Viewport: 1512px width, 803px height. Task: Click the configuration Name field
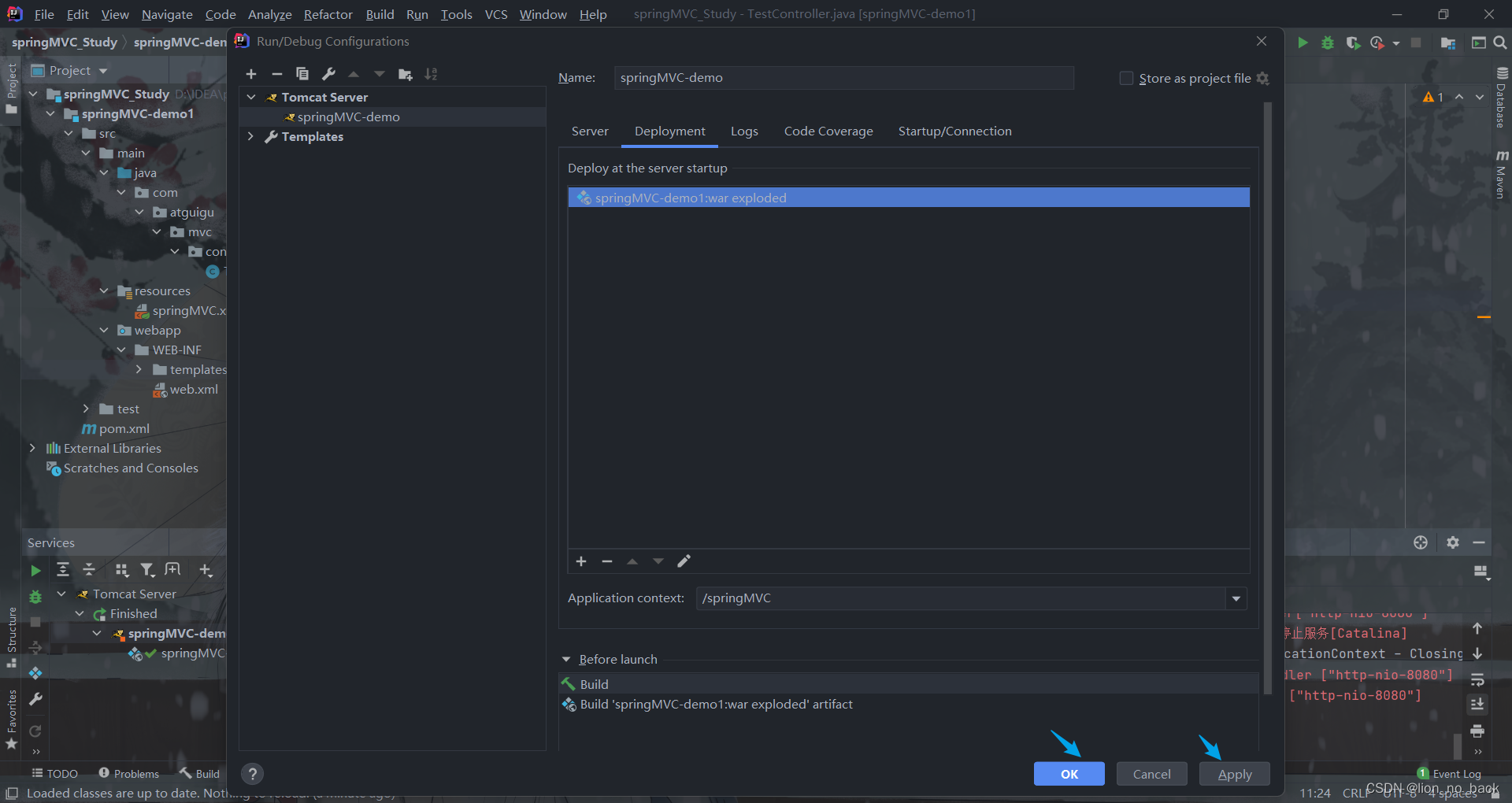tap(843, 78)
